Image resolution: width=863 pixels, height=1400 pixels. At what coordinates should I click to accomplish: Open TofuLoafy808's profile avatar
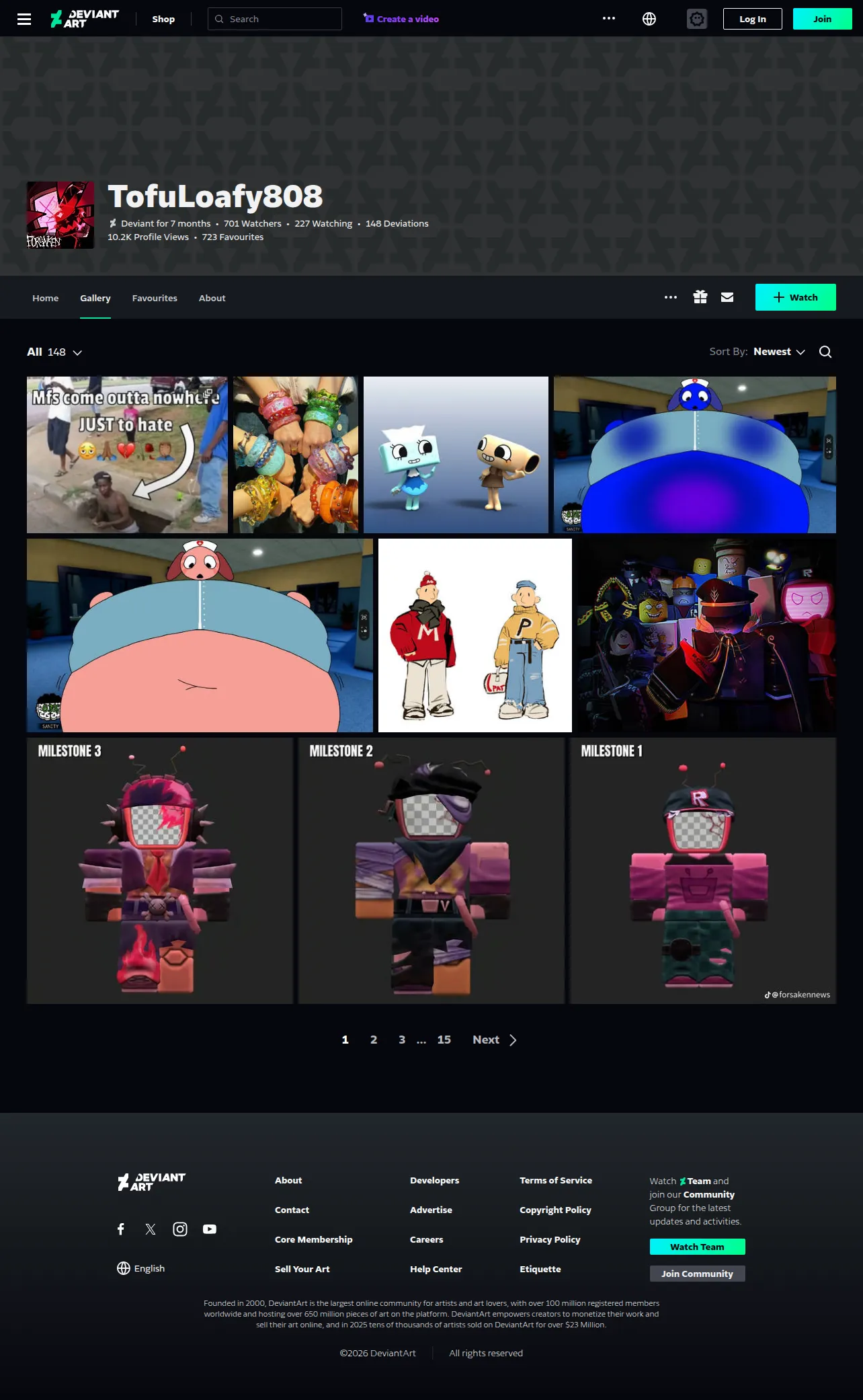(x=60, y=215)
